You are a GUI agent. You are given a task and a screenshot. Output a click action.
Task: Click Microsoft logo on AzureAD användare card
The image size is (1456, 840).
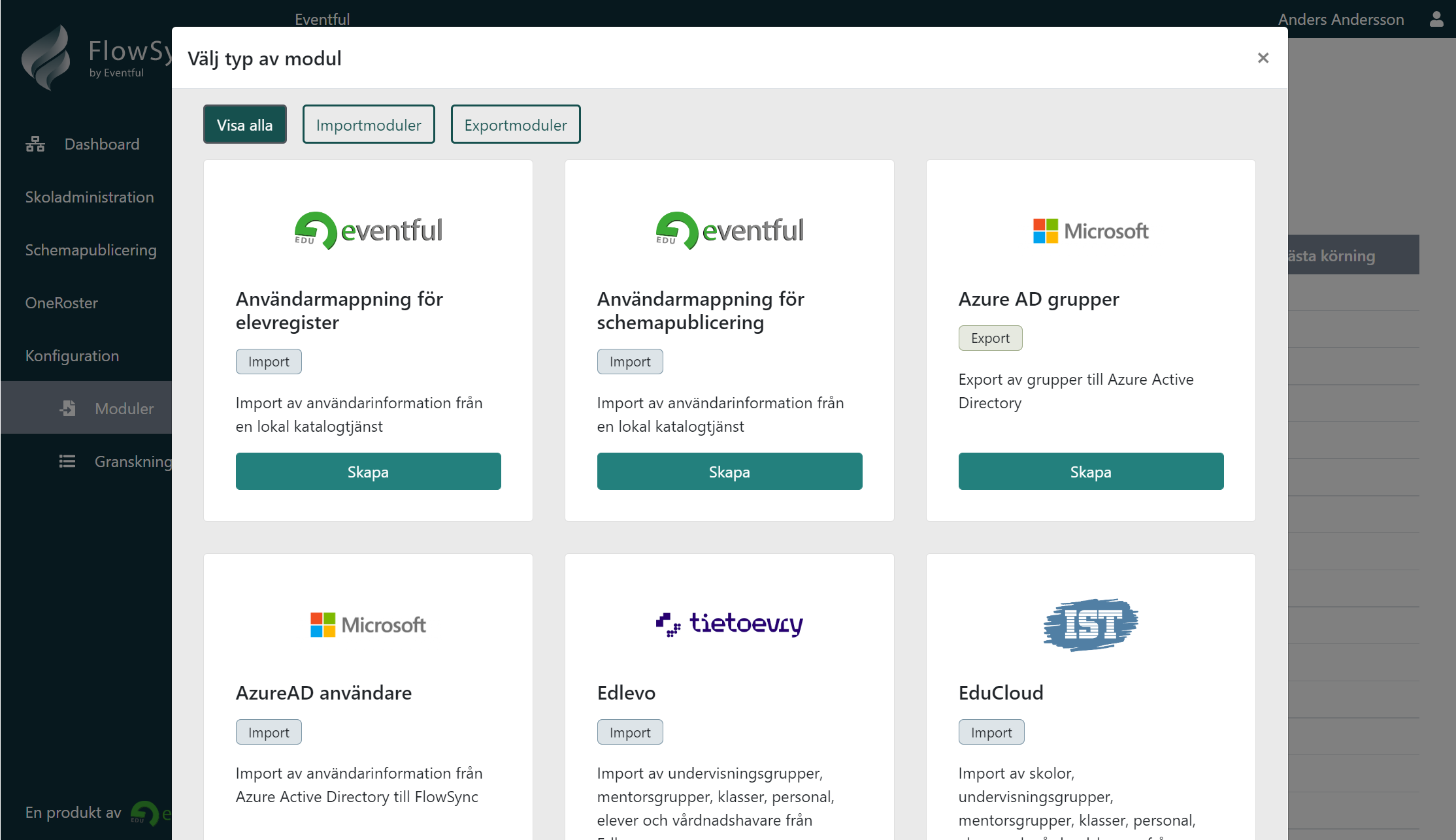[368, 625]
